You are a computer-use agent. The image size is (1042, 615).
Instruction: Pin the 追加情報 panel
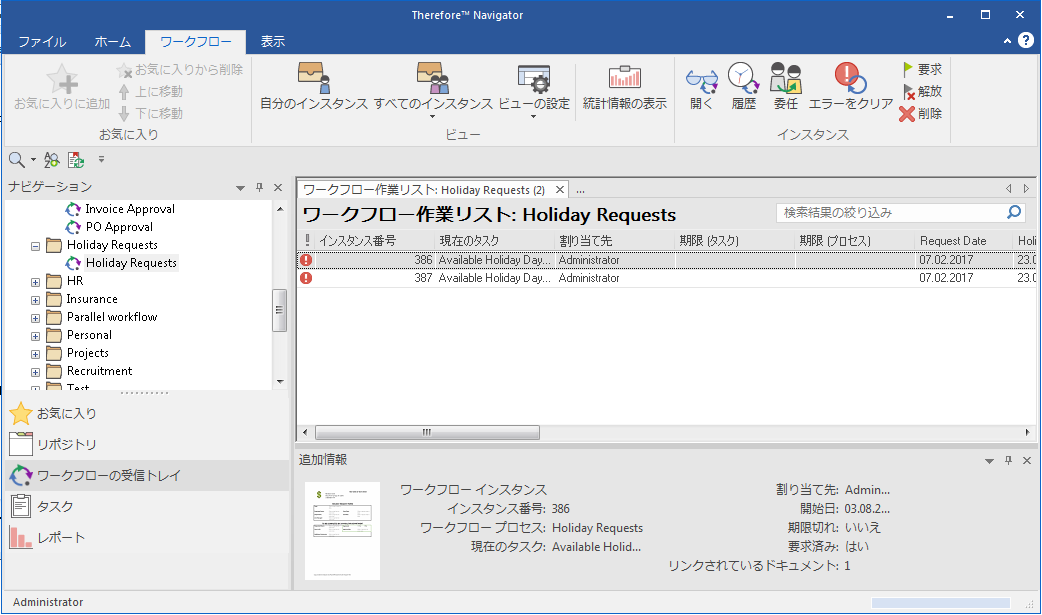pyautogui.click(x=1008, y=460)
